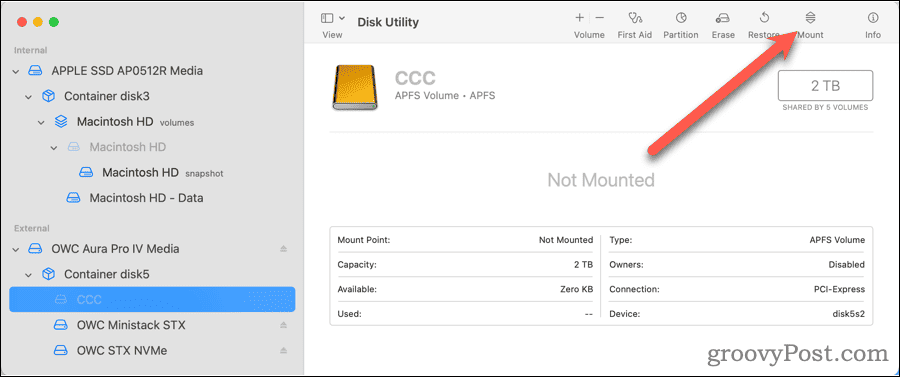900x377 pixels.
Task: Collapse Macintosh HD volumes group chevron
Action: click(x=41, y=122)
